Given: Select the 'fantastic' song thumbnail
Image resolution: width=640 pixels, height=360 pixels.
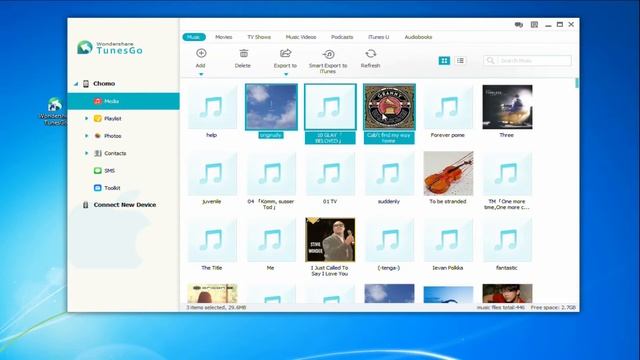Looking at the screenshot, I should point(507,240).
